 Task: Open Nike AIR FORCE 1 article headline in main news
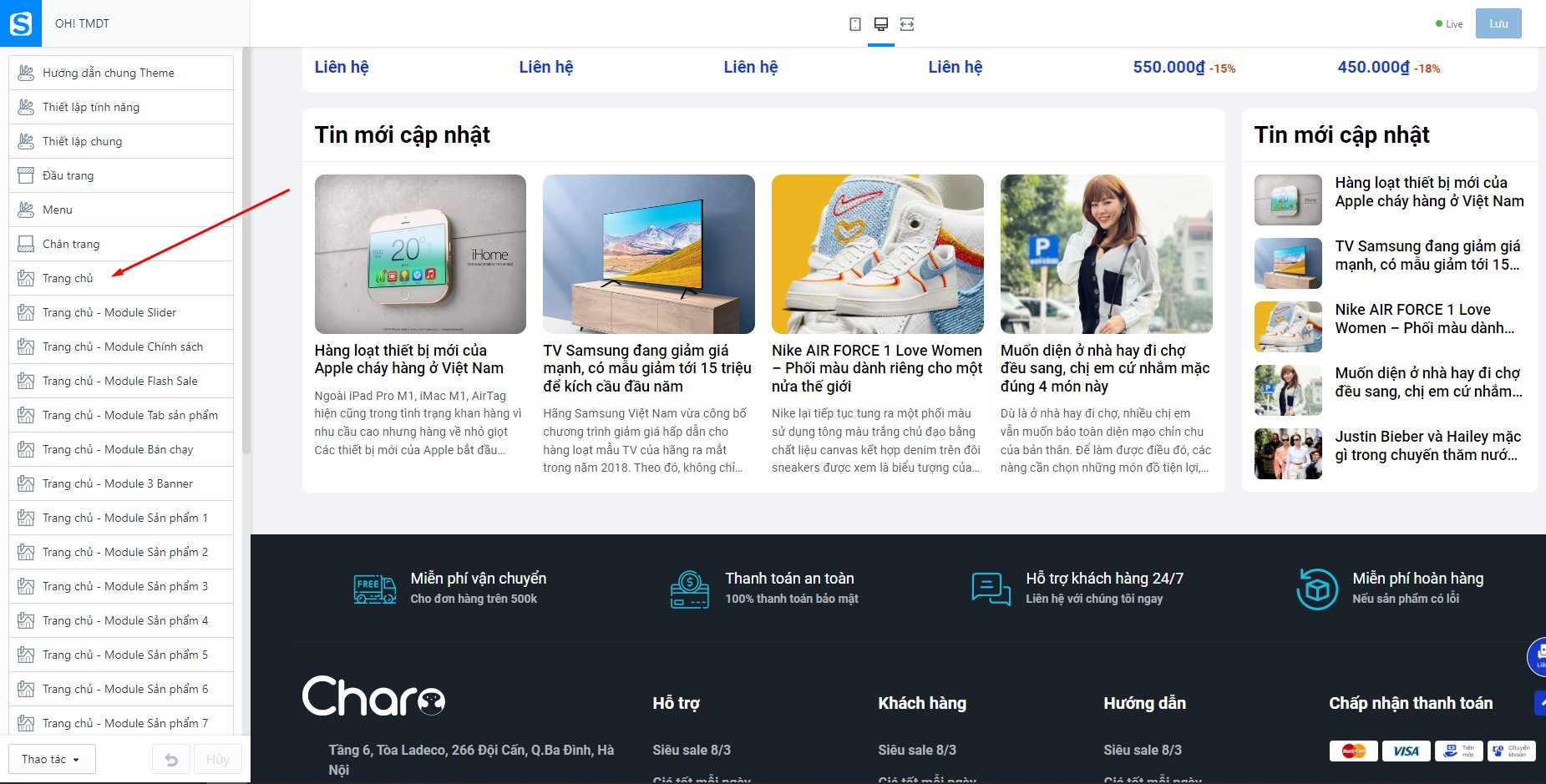pos(877,368)
